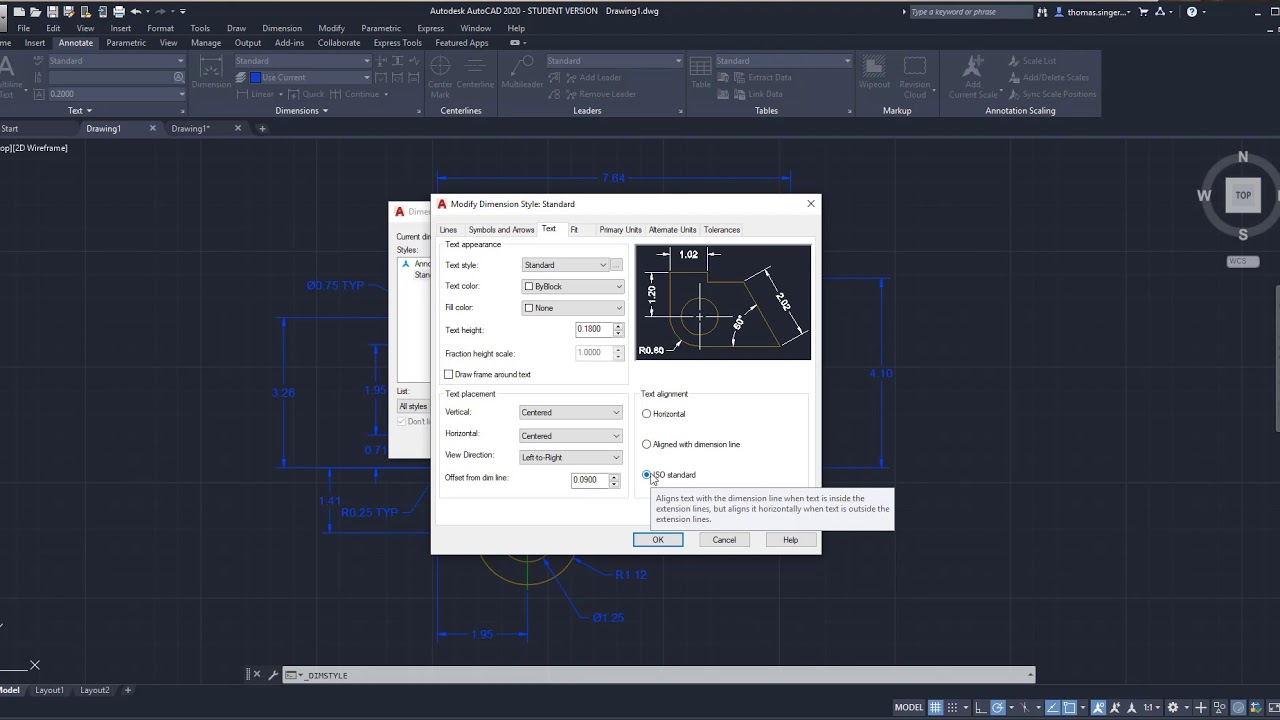
Task: Switch to the Tolerances tab
Action: (x=722, y=230)
